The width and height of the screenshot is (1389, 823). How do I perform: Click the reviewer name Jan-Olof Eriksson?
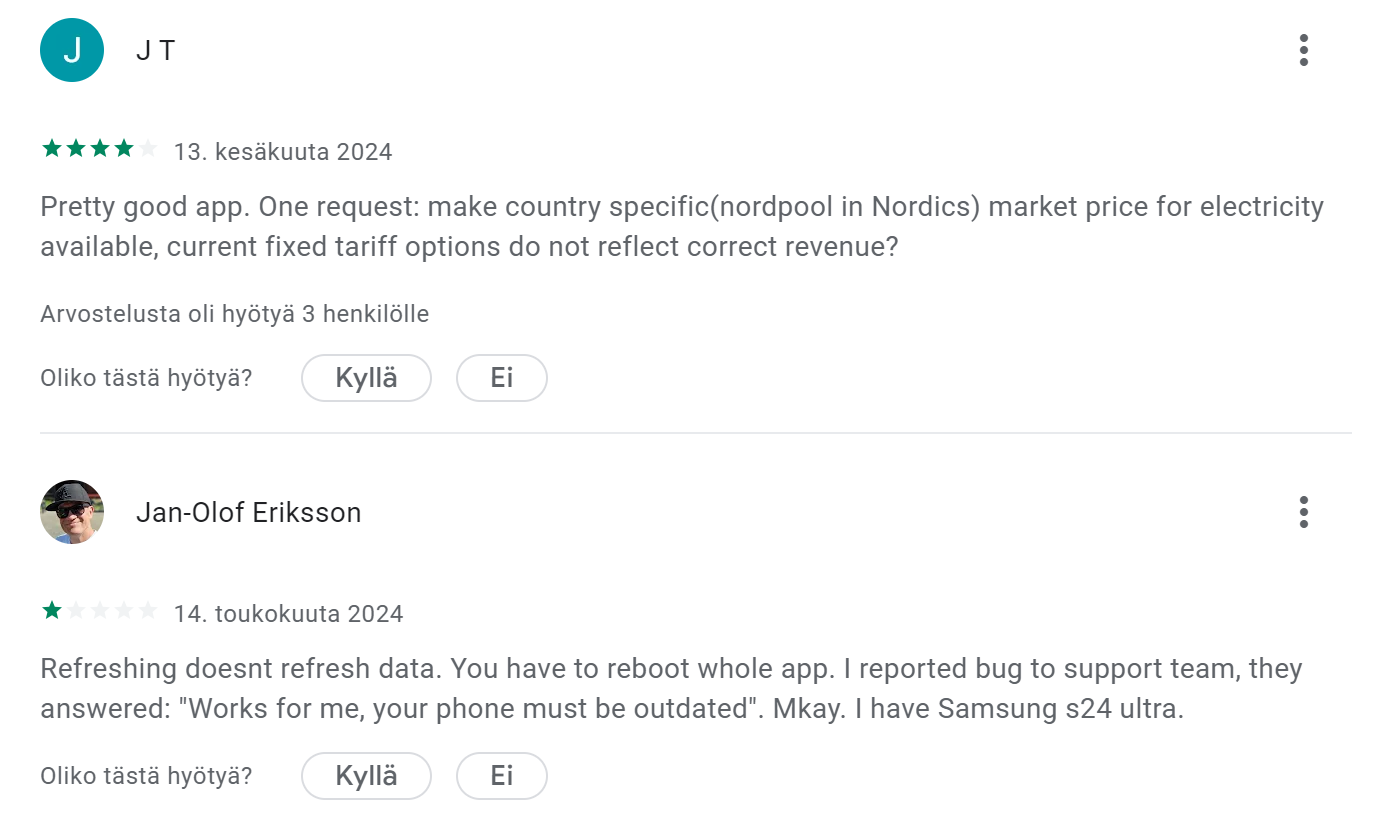click(248, 513)
